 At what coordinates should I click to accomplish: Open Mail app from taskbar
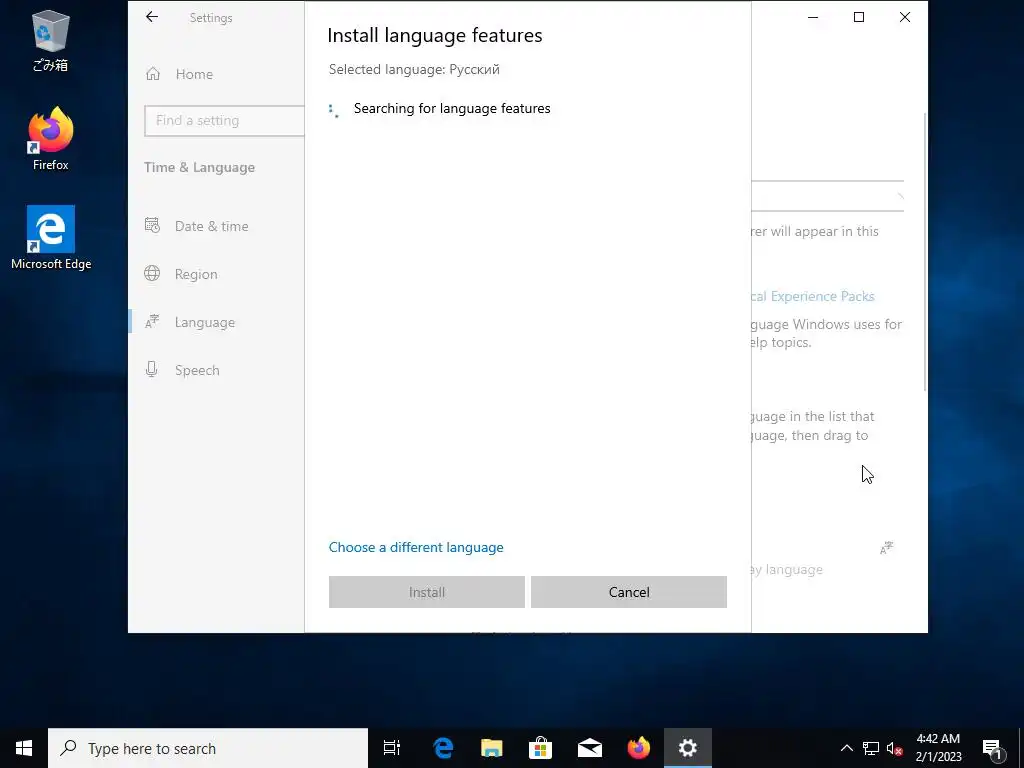pyautogui.click(x=589, y=748)
